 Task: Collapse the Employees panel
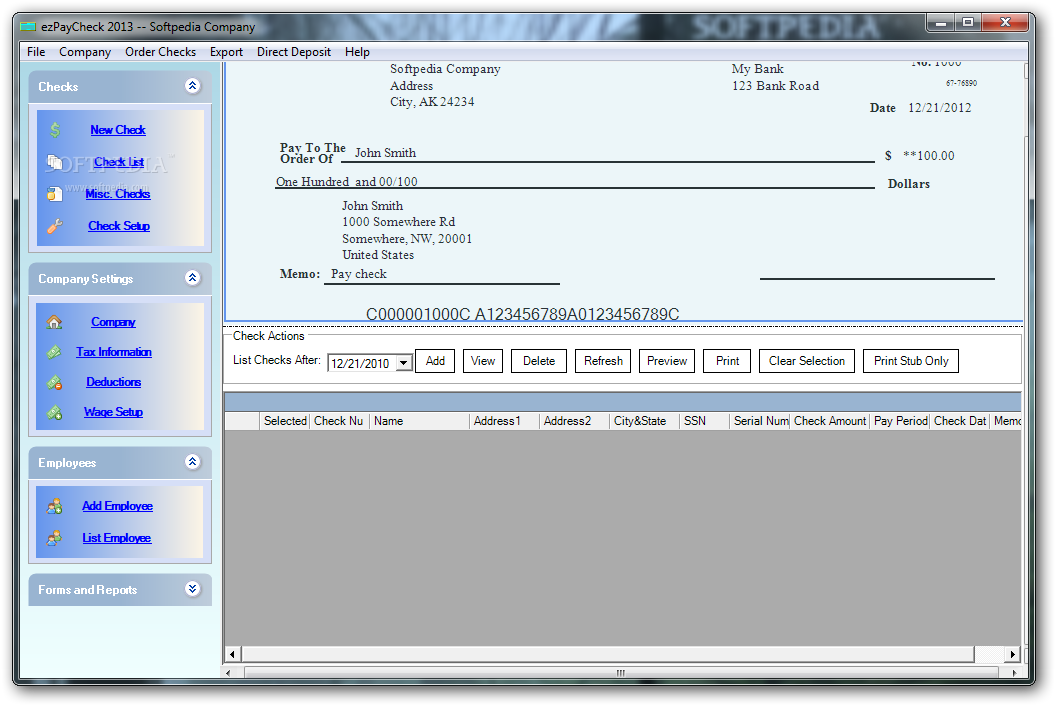193,461
